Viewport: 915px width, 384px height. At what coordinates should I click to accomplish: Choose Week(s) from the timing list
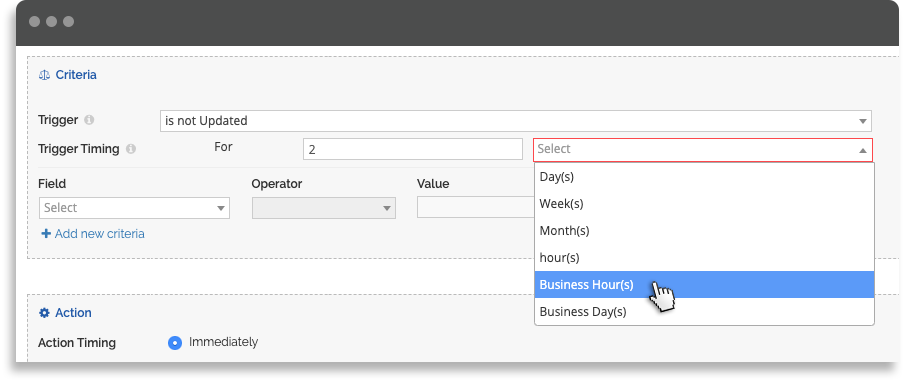coord(704,204)
